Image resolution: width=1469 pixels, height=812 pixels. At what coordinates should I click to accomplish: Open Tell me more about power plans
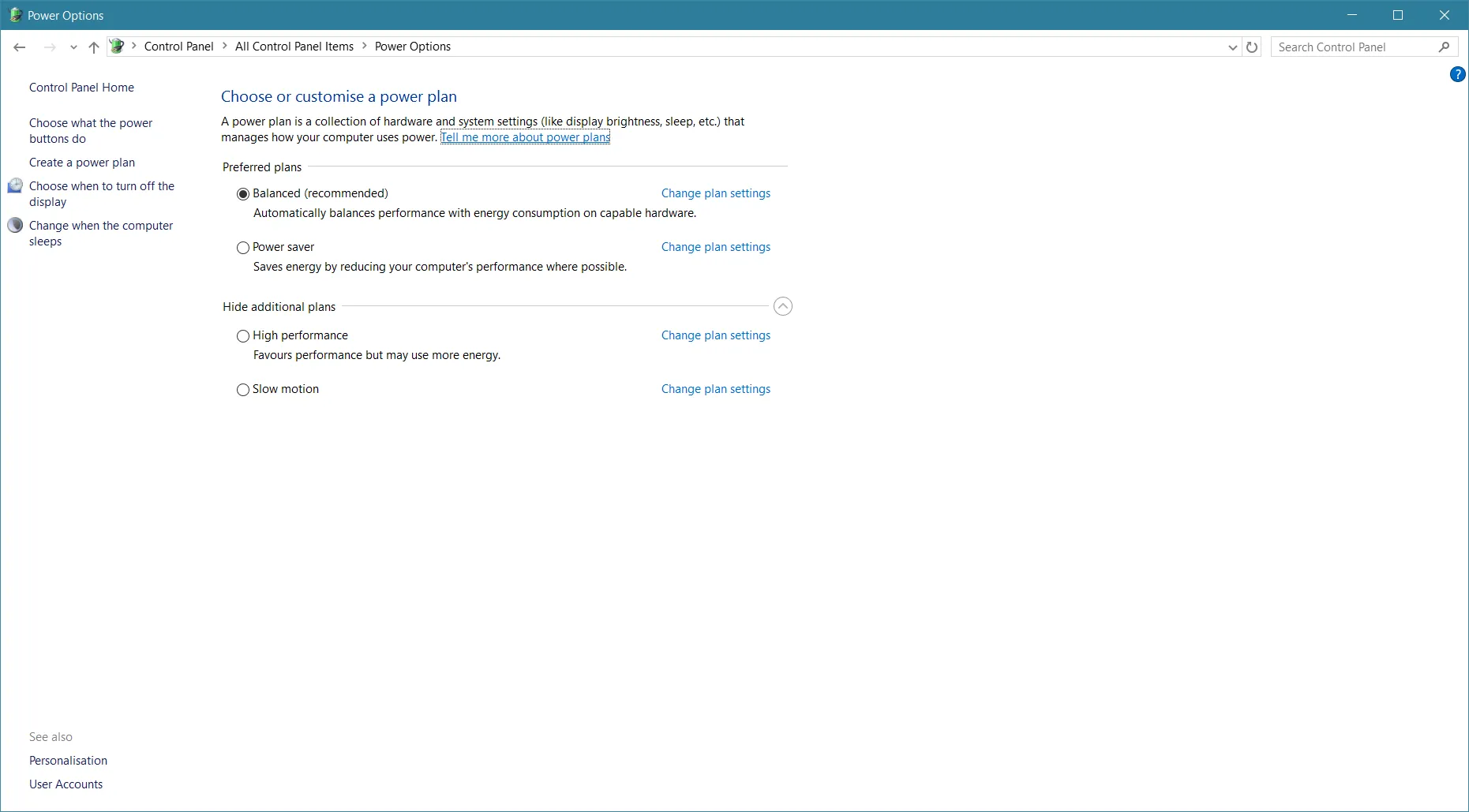(525, 137)
